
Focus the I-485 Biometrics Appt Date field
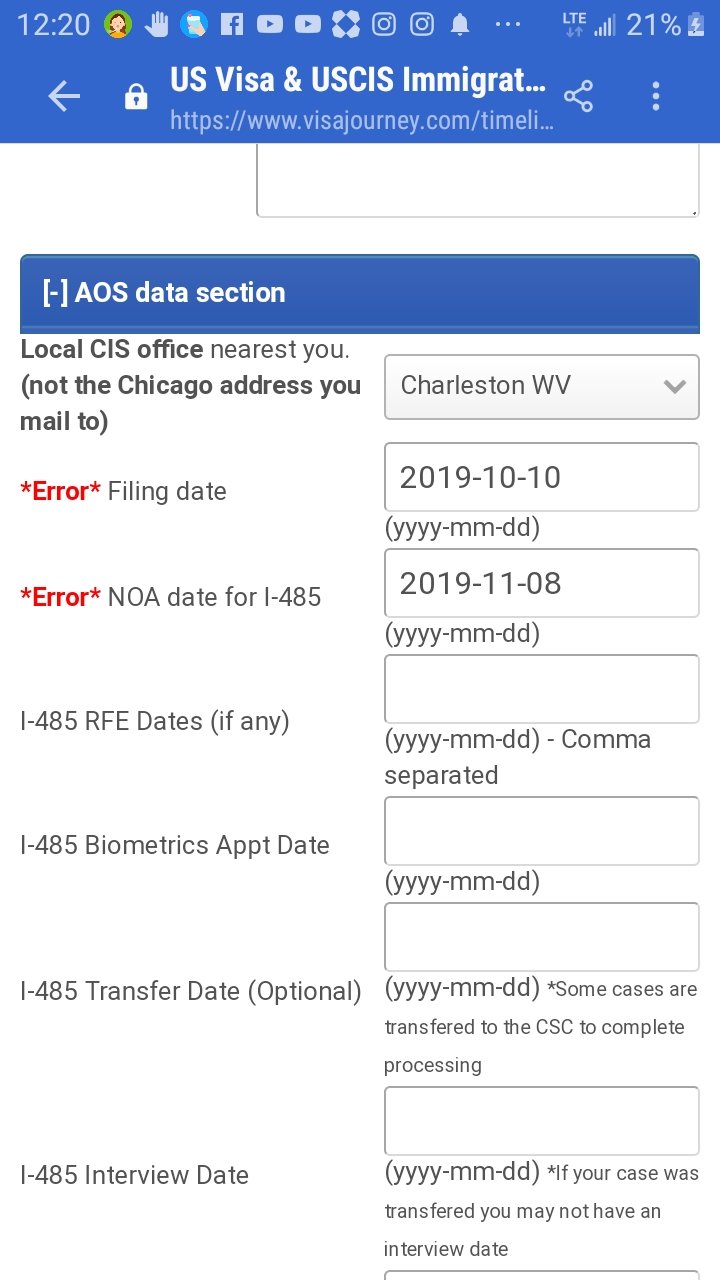coord(541,831)
